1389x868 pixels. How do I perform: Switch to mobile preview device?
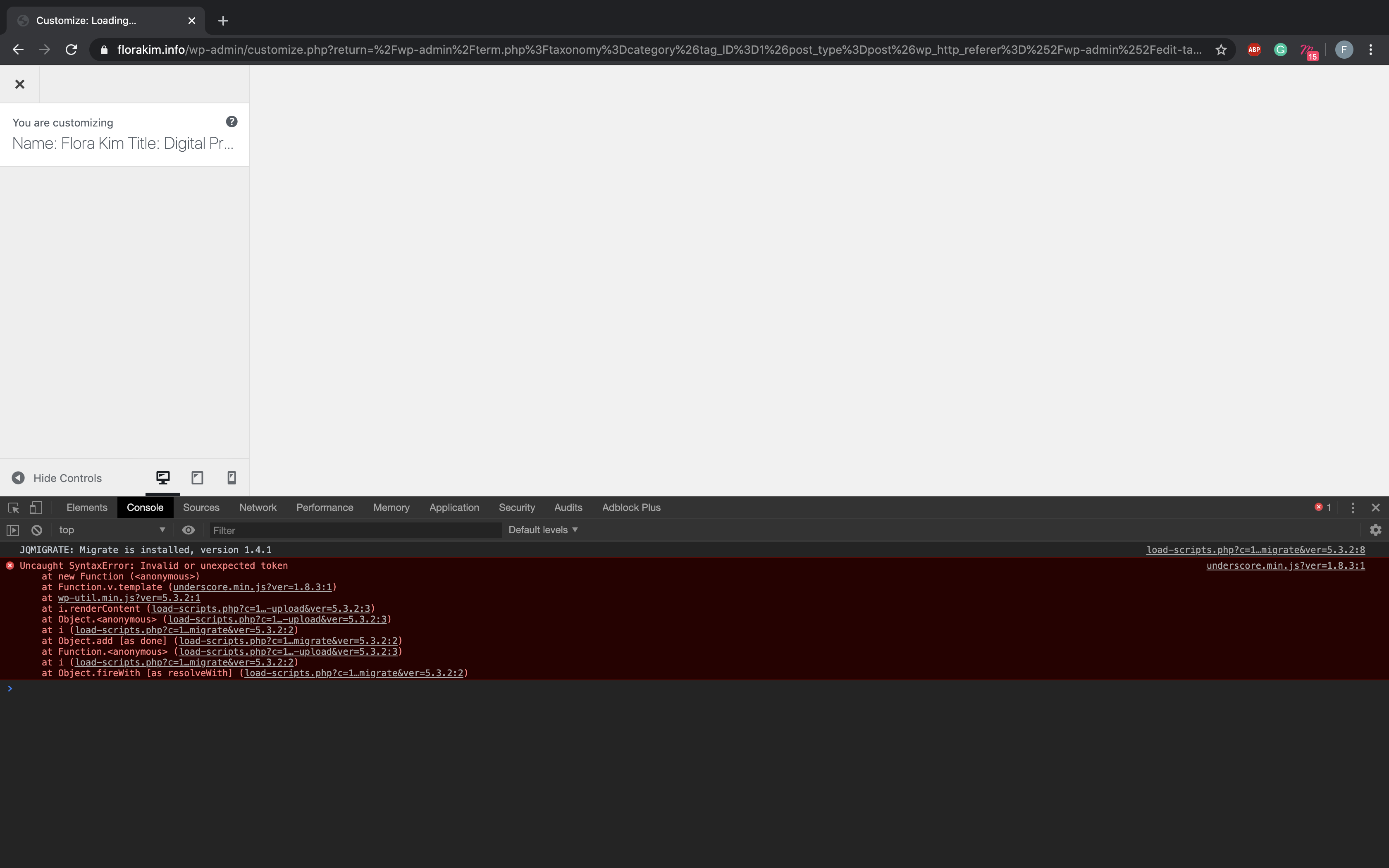[x=231, y=478]
